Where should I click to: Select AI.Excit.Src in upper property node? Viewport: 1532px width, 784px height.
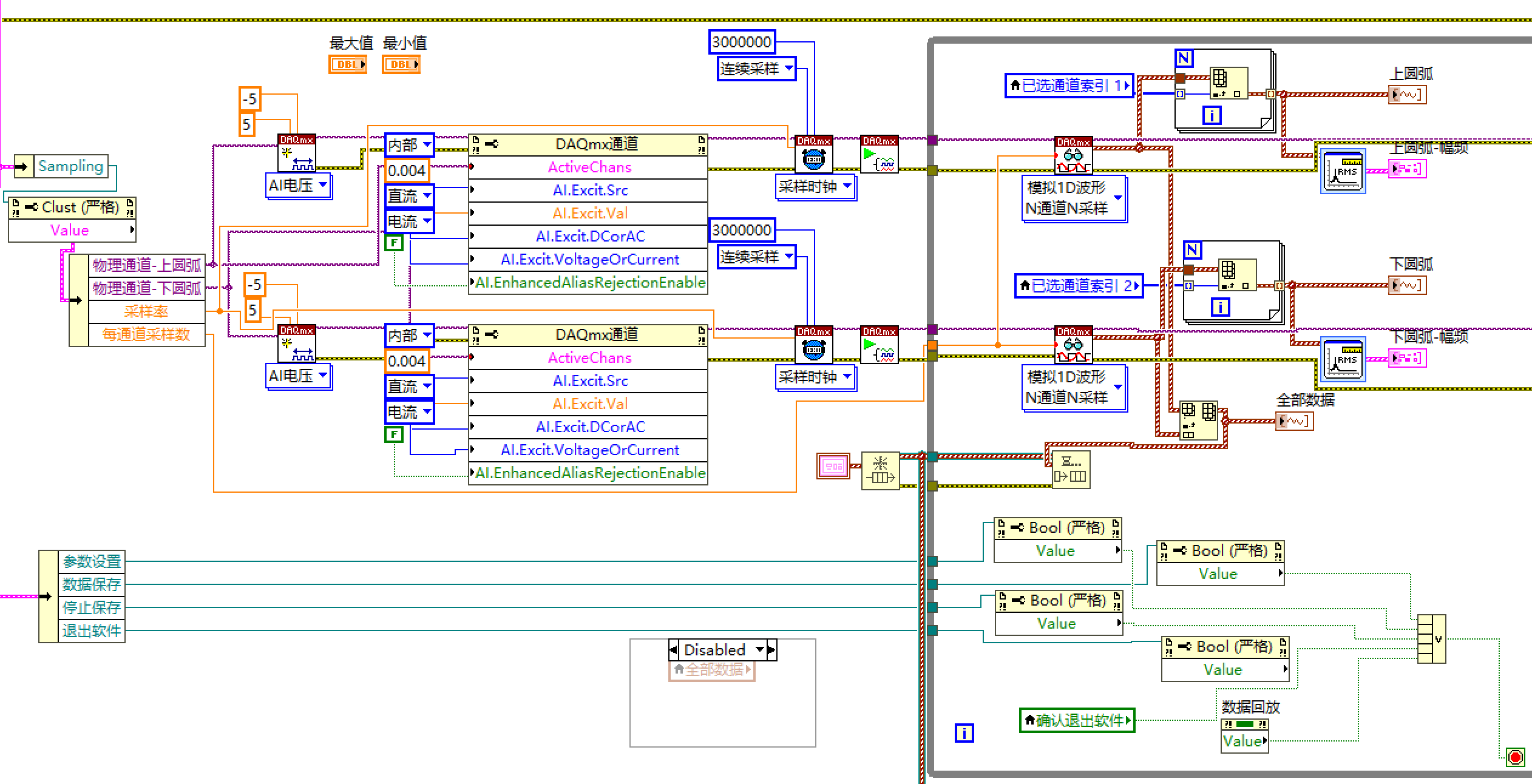pyautogui.click(x=588, y=191)
